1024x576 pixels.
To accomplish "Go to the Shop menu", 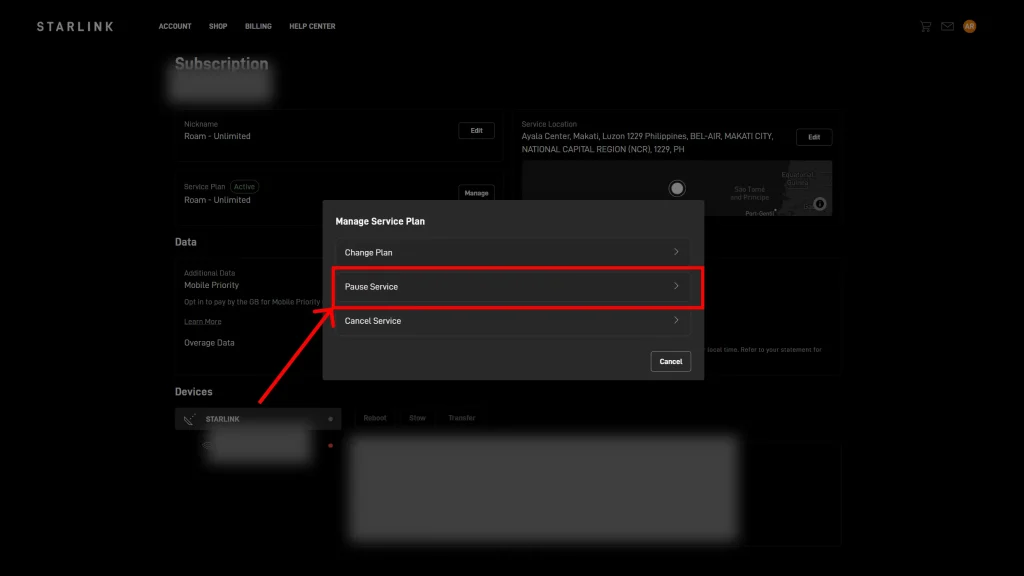I will click(218, 26).
